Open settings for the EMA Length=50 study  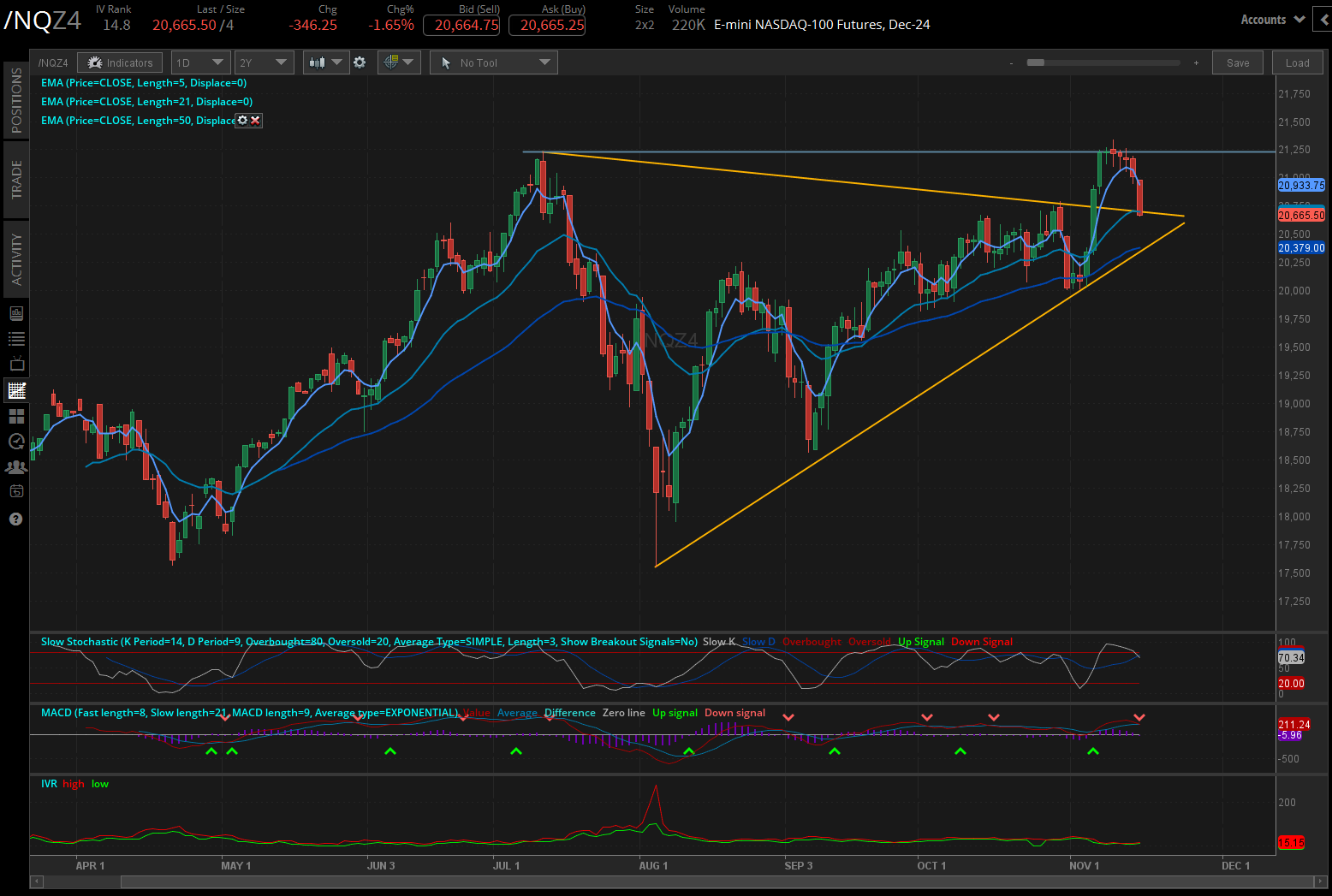pyautogui.click(x=242, y=120)
